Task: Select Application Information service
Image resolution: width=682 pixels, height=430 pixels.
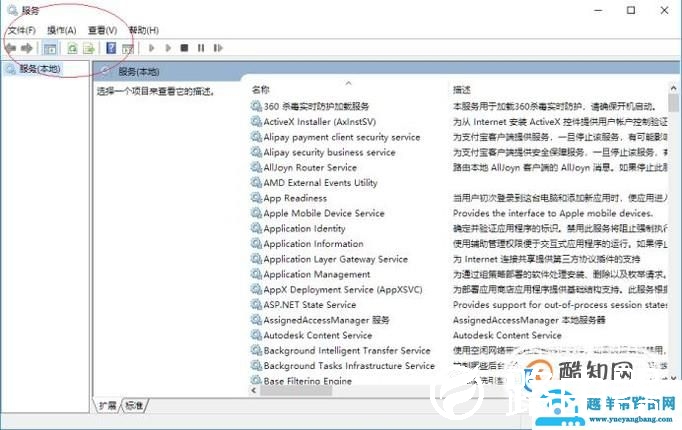Action: (x=313, y=243)
